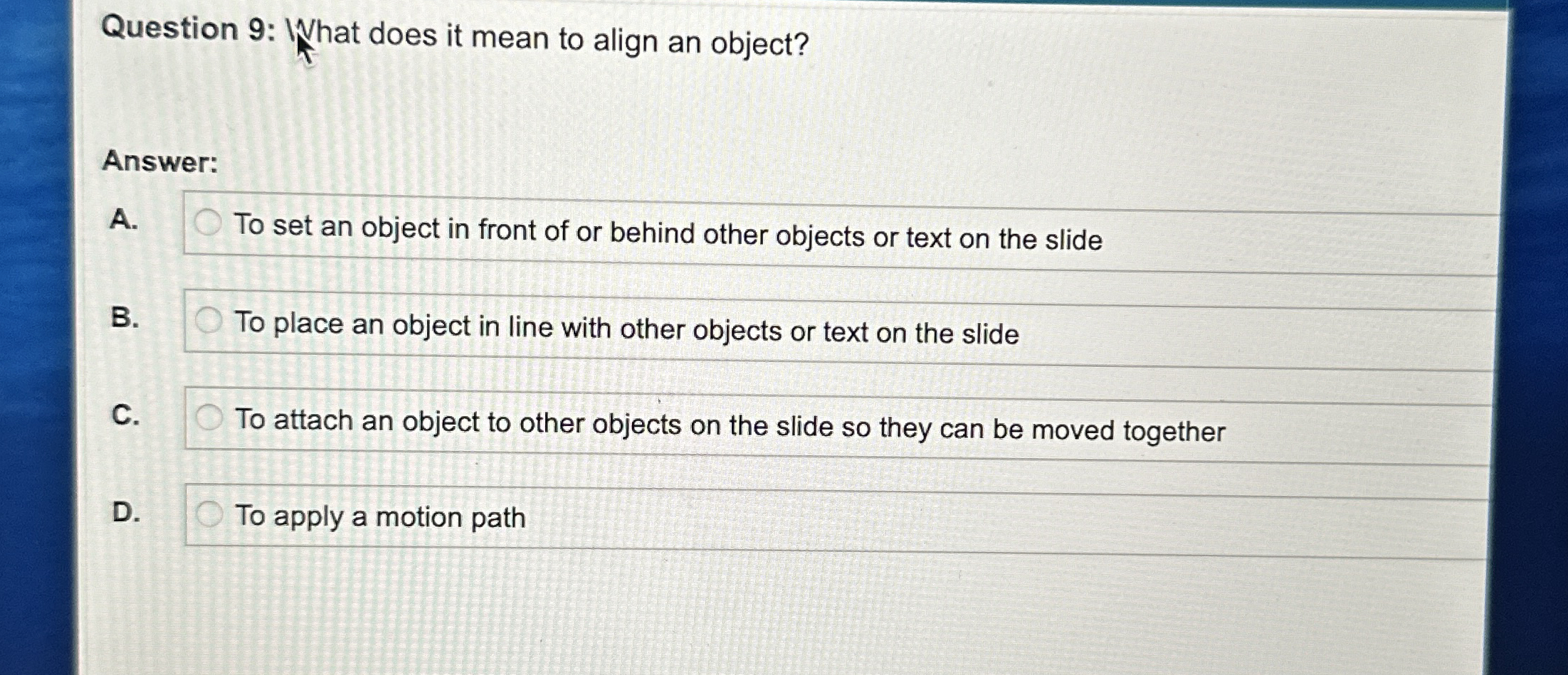The width and height of the screenshot is (1568, 675).
Task: Select radio button for option B
Action: click(x=209, y=319)
